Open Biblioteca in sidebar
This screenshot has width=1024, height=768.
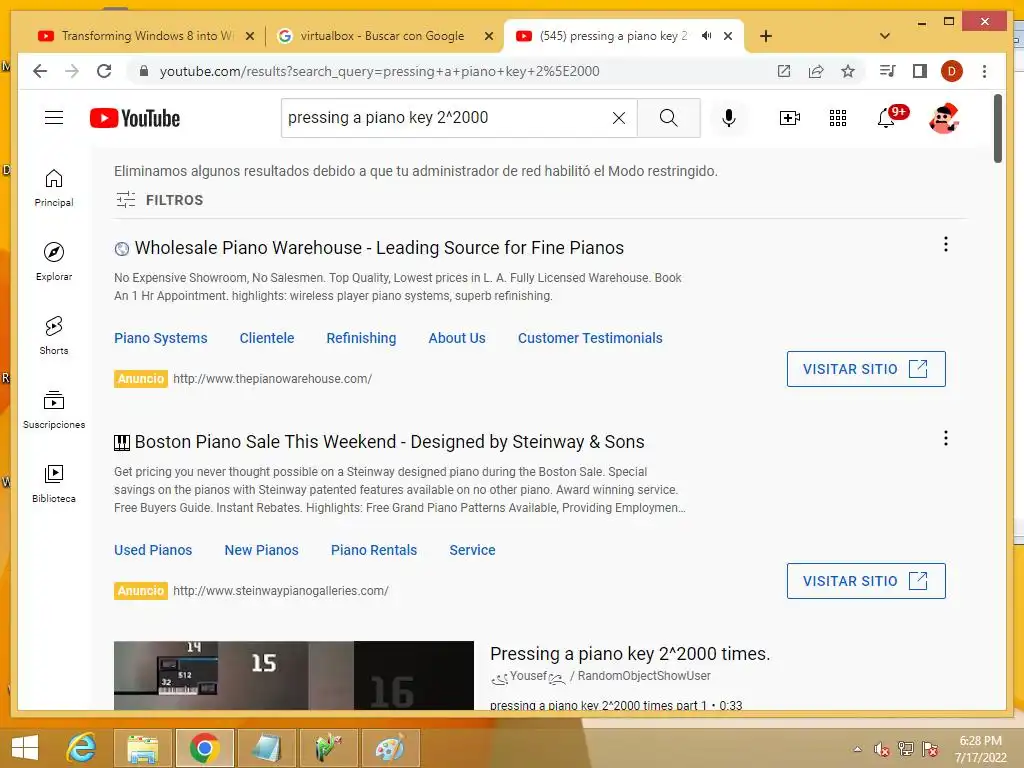(x=54, y=483)
